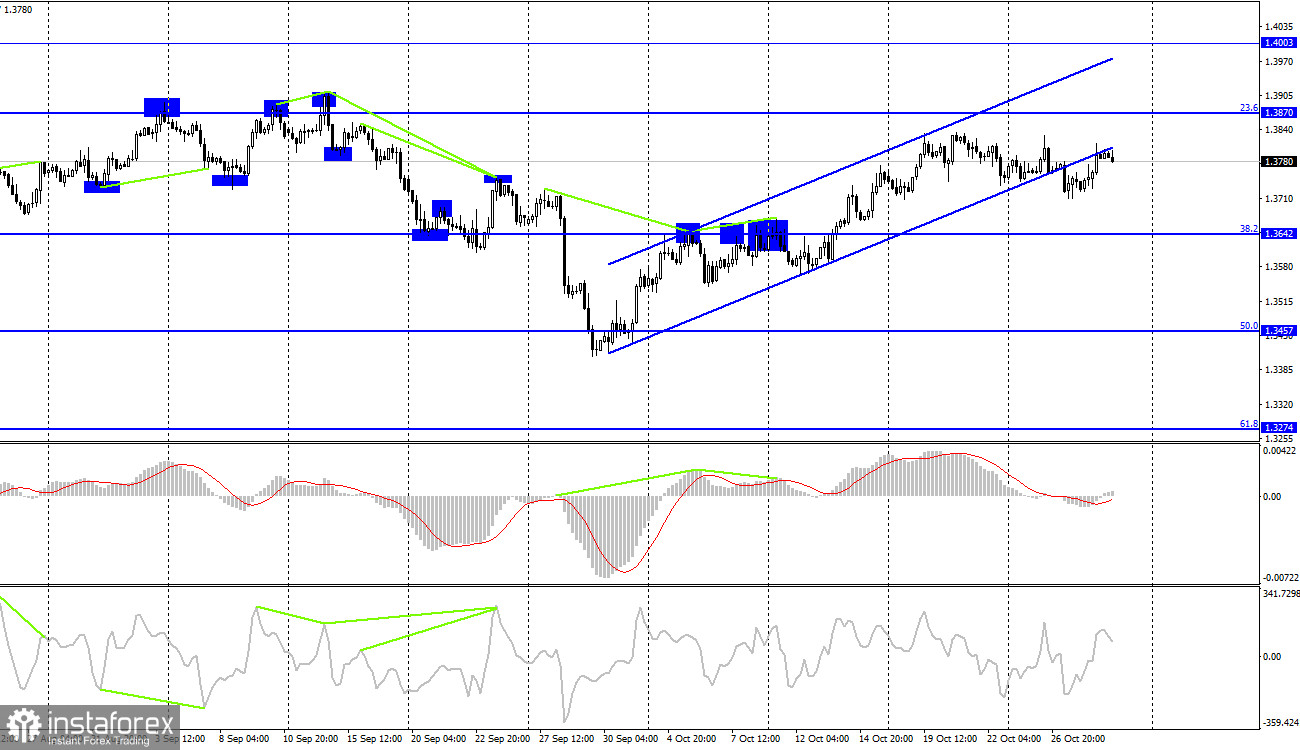Click the MACD scale value 0.00422
Viewport: 1300px width, 750px height.
point(1281,451)
